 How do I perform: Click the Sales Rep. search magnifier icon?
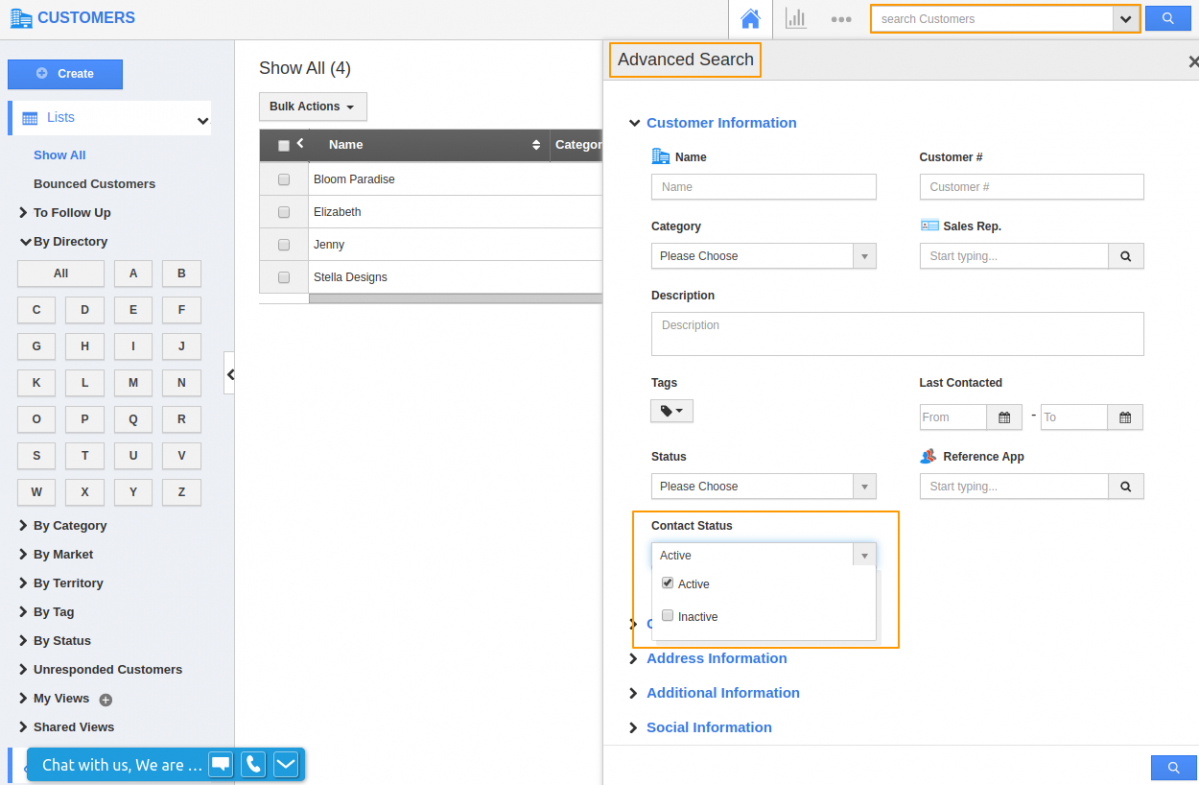coord(1125,256)
